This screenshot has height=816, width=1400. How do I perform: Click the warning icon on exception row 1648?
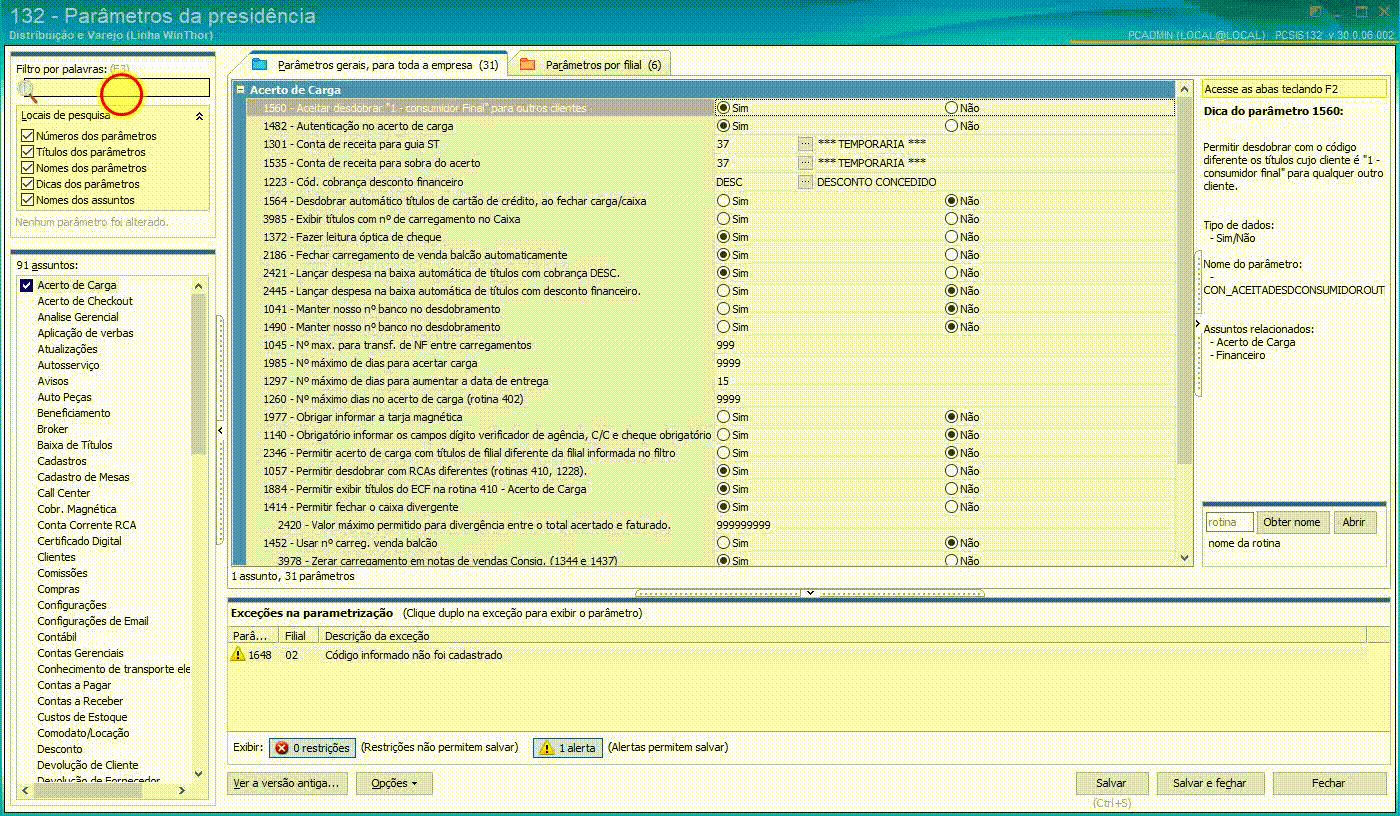click(x=238, y=655)
